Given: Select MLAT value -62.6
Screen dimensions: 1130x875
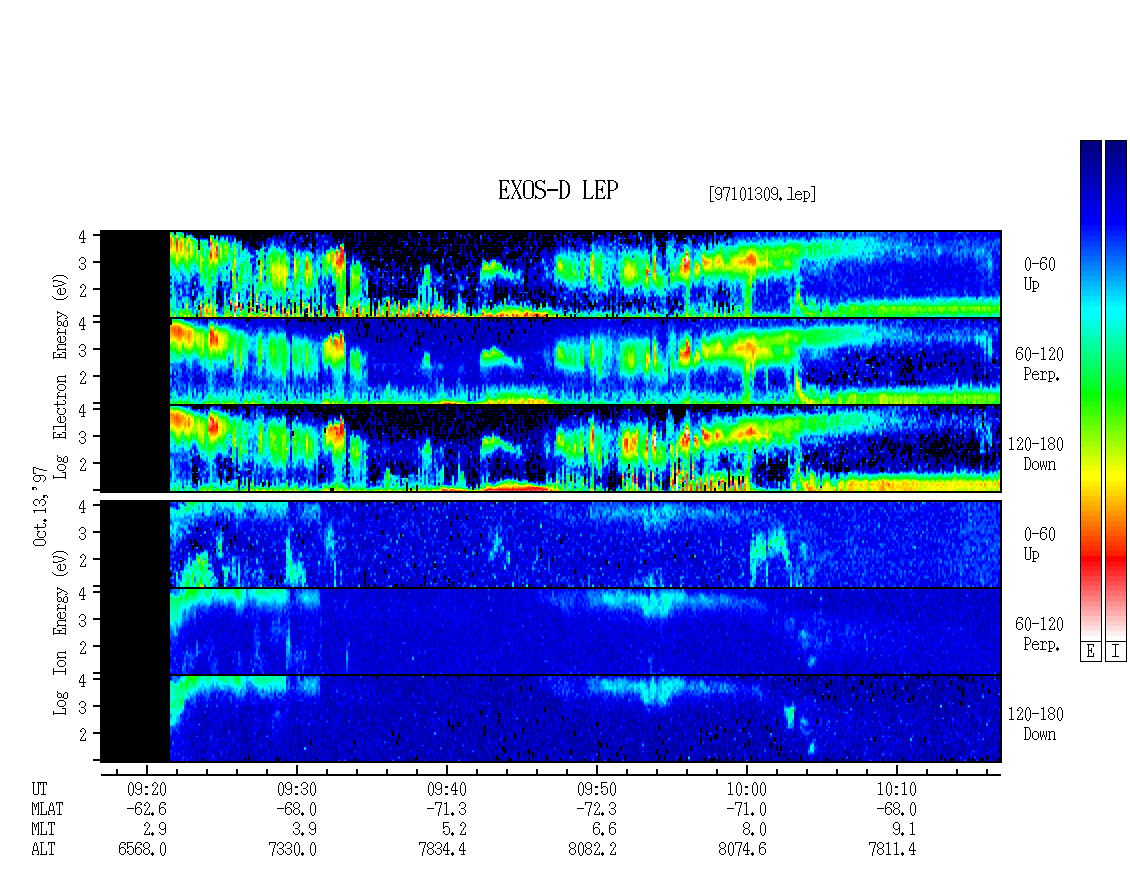Looking at the screenshot, I should point(146,809).
